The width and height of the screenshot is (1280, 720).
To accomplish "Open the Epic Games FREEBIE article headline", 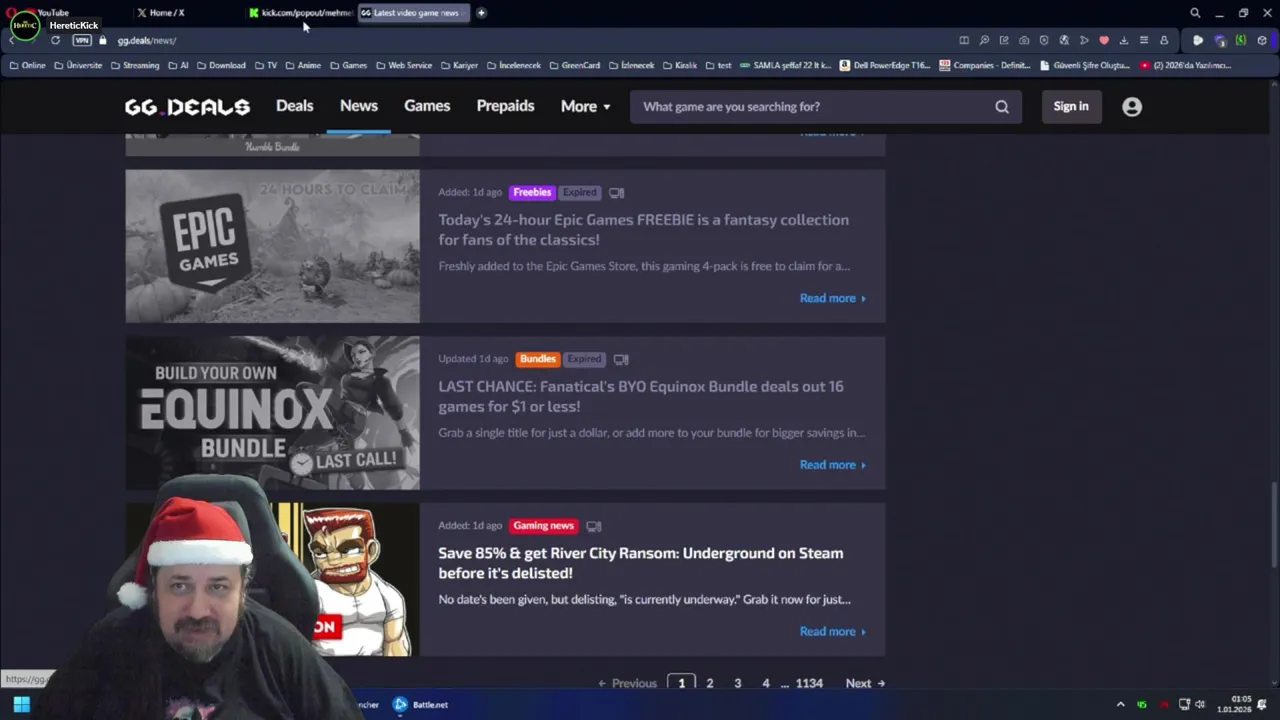I will (643, 230).
